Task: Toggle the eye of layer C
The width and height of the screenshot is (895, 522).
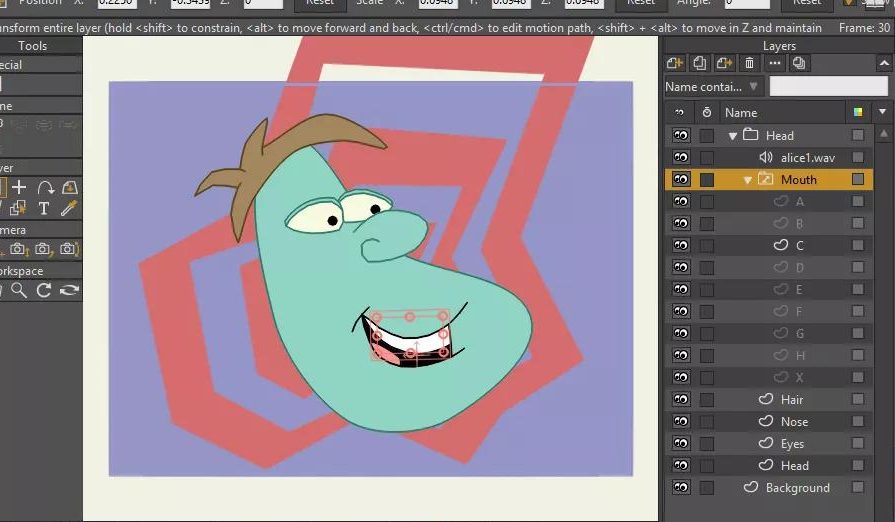Action: click(680, 245)
